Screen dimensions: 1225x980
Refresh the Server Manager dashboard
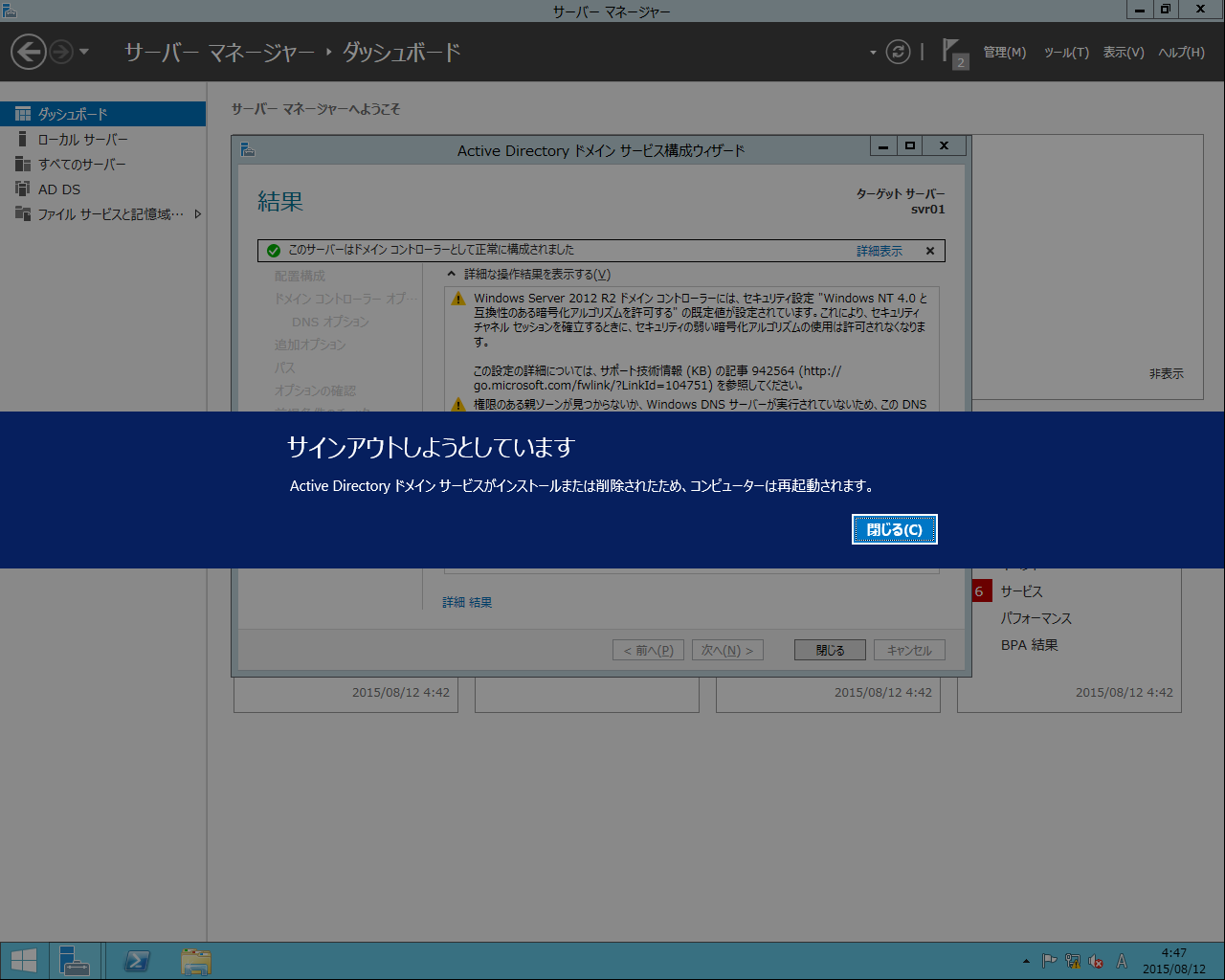coord(898,52)
